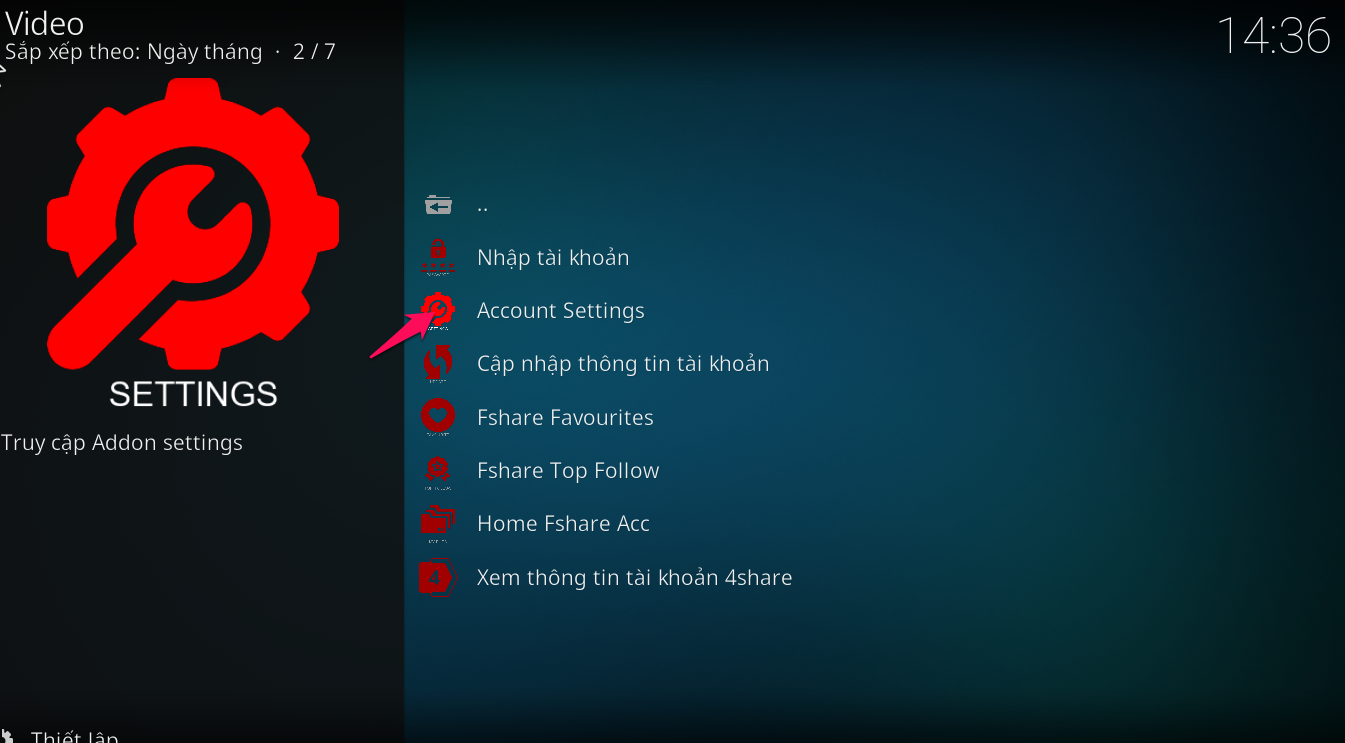This screenshot has width=1345, height=743.
Task: Click the 14:36 clock display
Action: 1273,36
